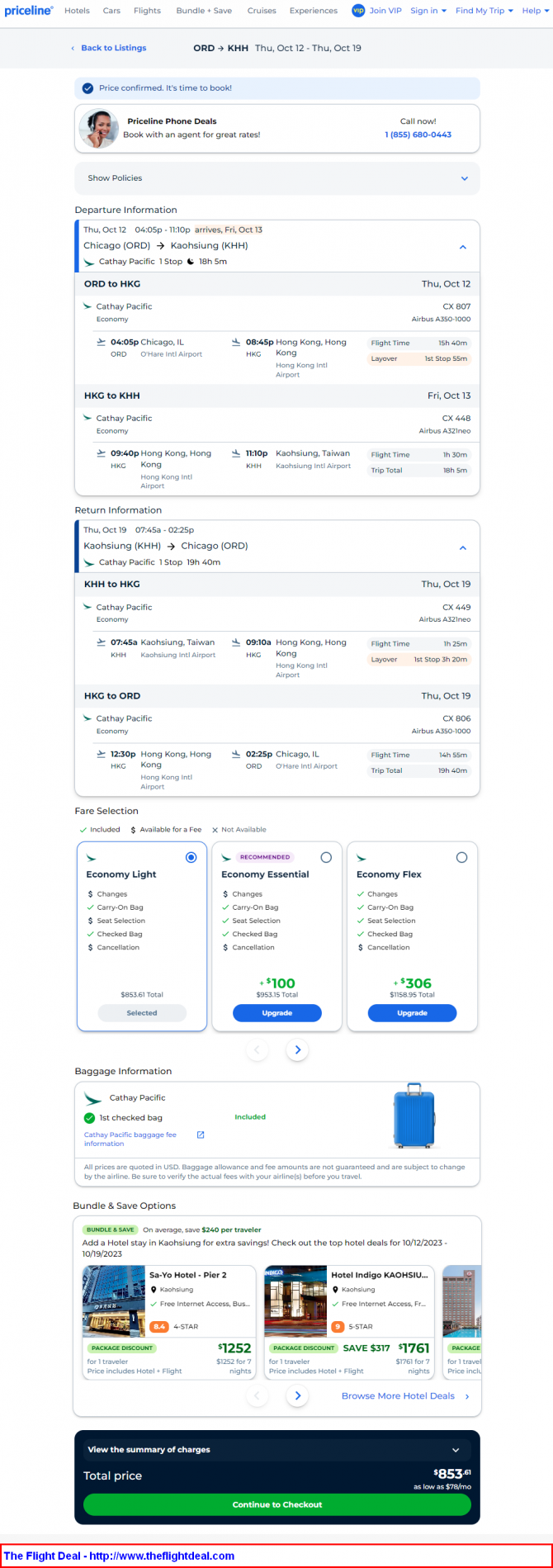Open the Sa-Yo Hotel - Pier 2 photo
The image size is (553, 1568).
[x=114, y=1302]
